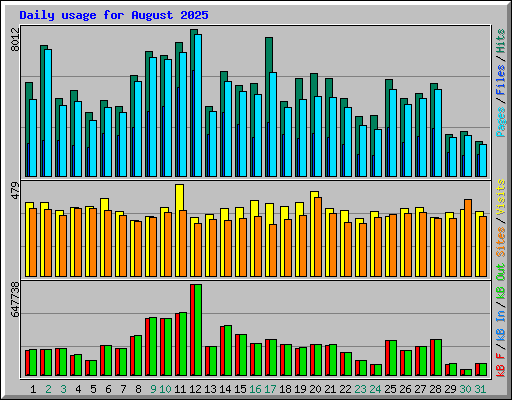
Task: Click the 'Daily usage for August 2025' title
Action: (114, 15)
